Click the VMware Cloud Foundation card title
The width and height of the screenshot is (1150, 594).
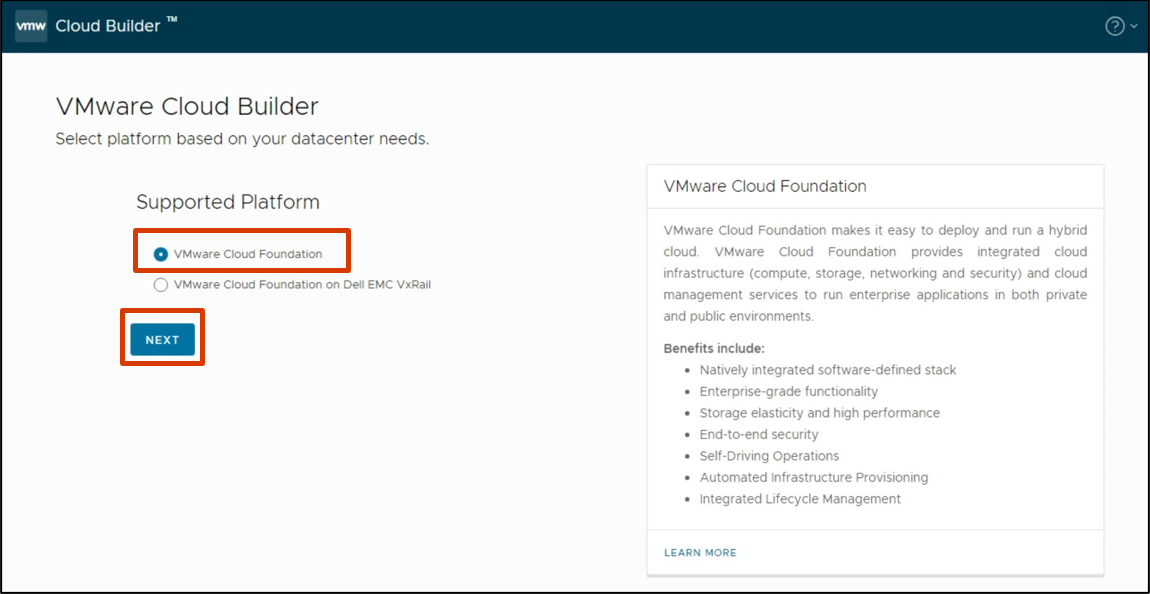765,186
